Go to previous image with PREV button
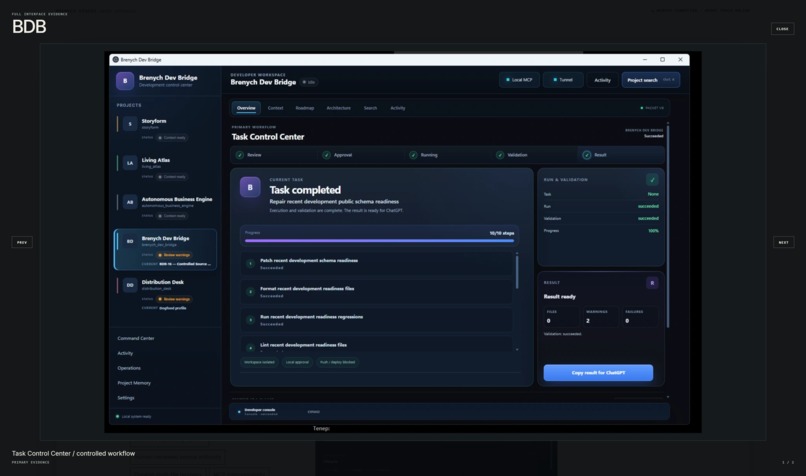 [x=22, y=242]
